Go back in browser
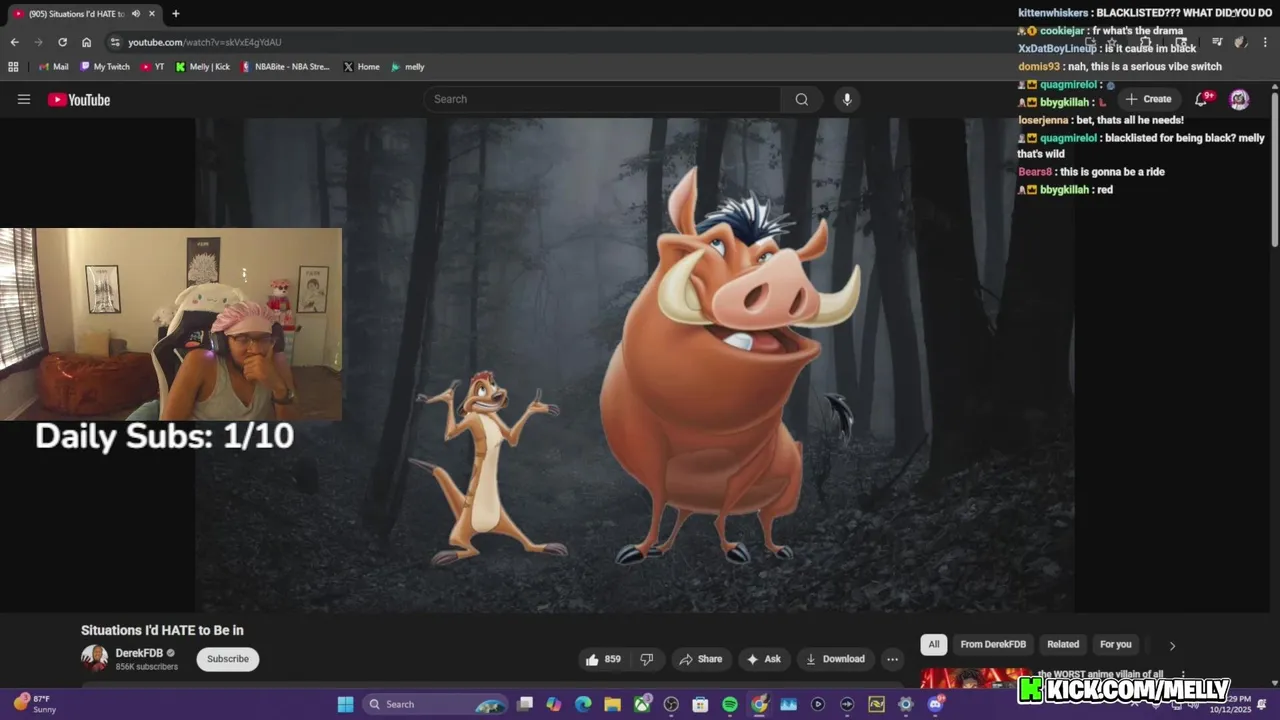The height and width of the screenshot is (720, 1280). [x=14, y=42]
